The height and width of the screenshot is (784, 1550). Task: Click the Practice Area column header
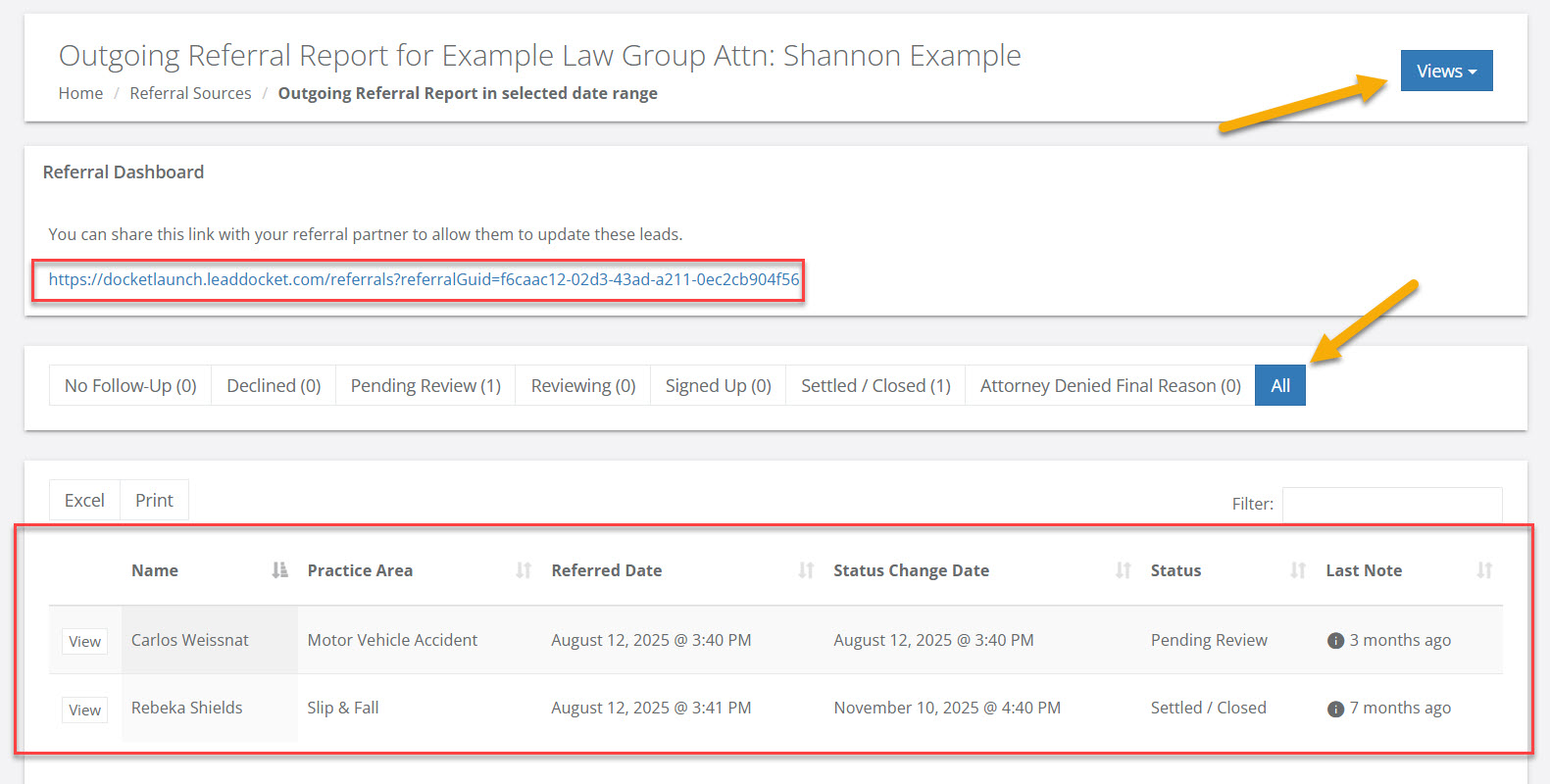pos(420,570)
